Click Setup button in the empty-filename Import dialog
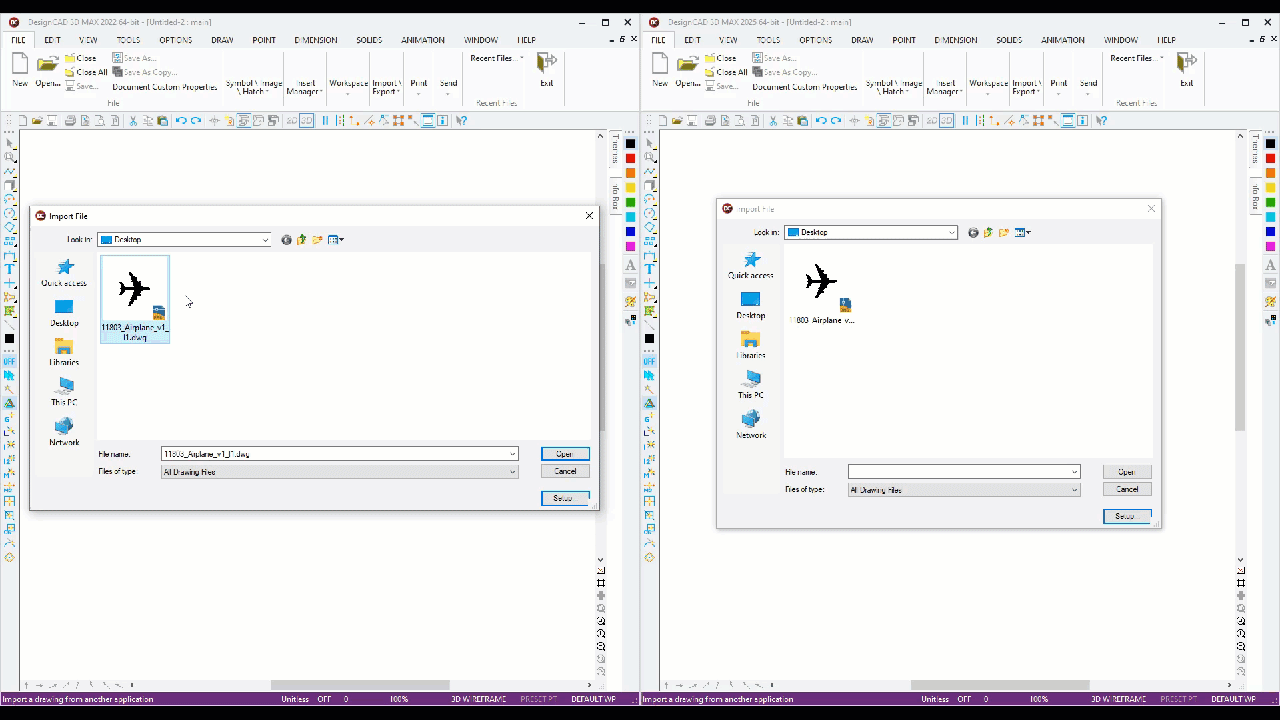The height and width of the screenshot is (720, 1280). pyautogui.click(x=1127, y=516)
